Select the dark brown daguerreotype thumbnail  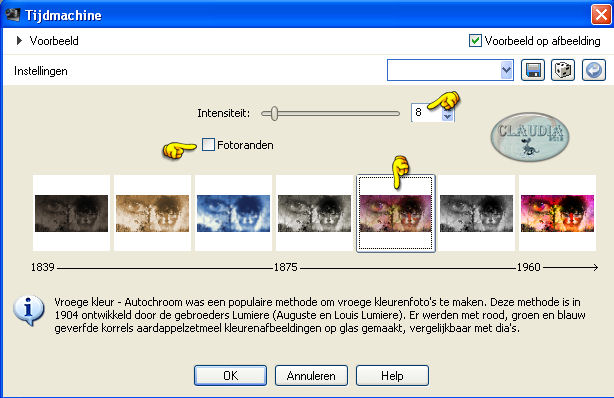click(x=71, y=213)
